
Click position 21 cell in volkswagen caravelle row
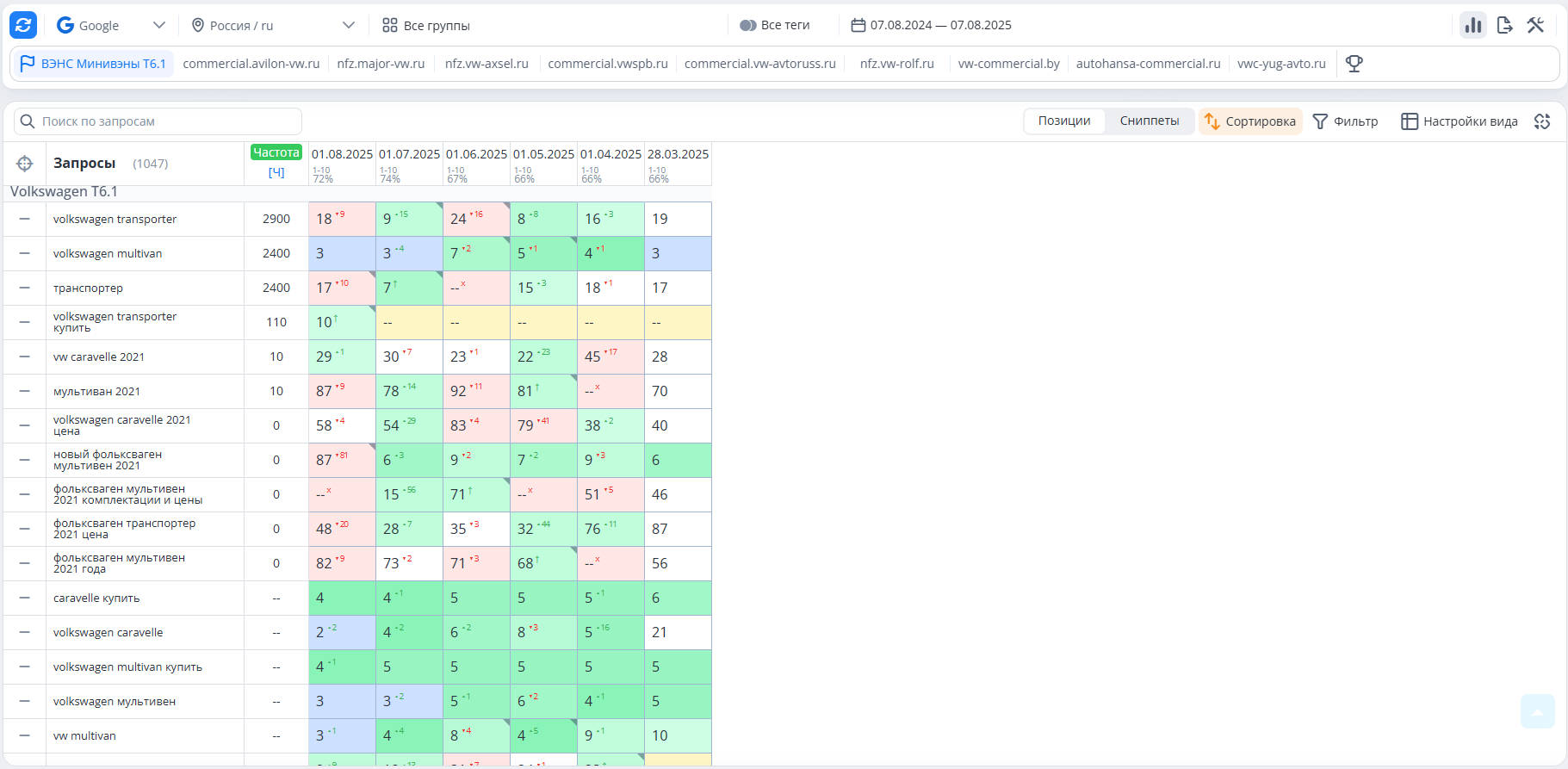click(678, 632)
